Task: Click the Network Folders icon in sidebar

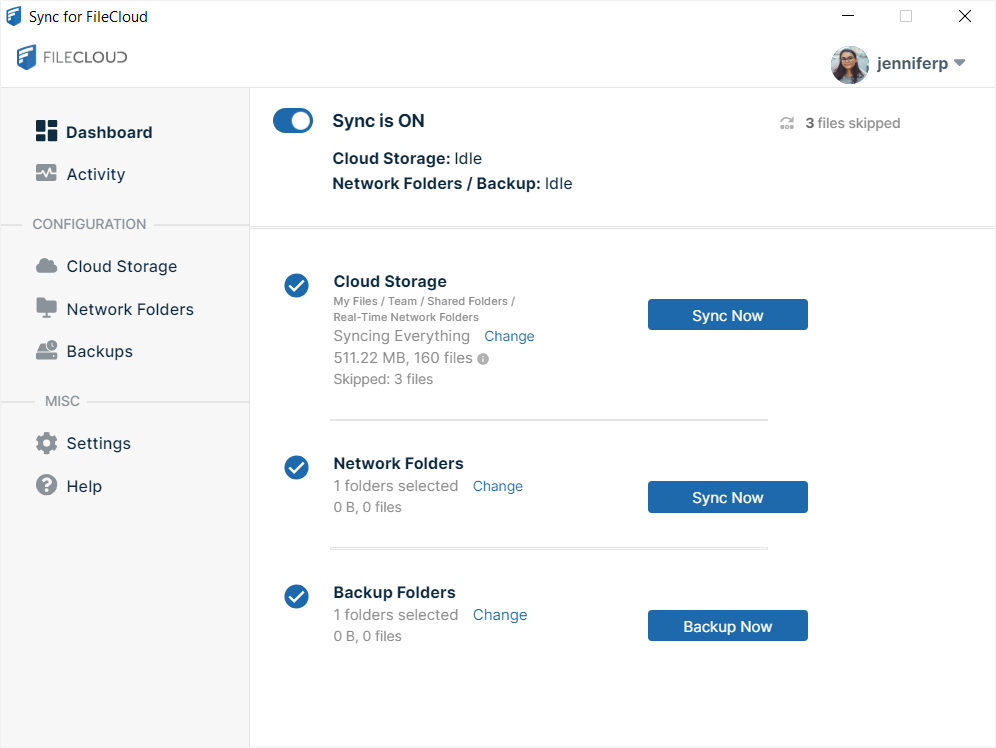Action: tap(46, 308)
